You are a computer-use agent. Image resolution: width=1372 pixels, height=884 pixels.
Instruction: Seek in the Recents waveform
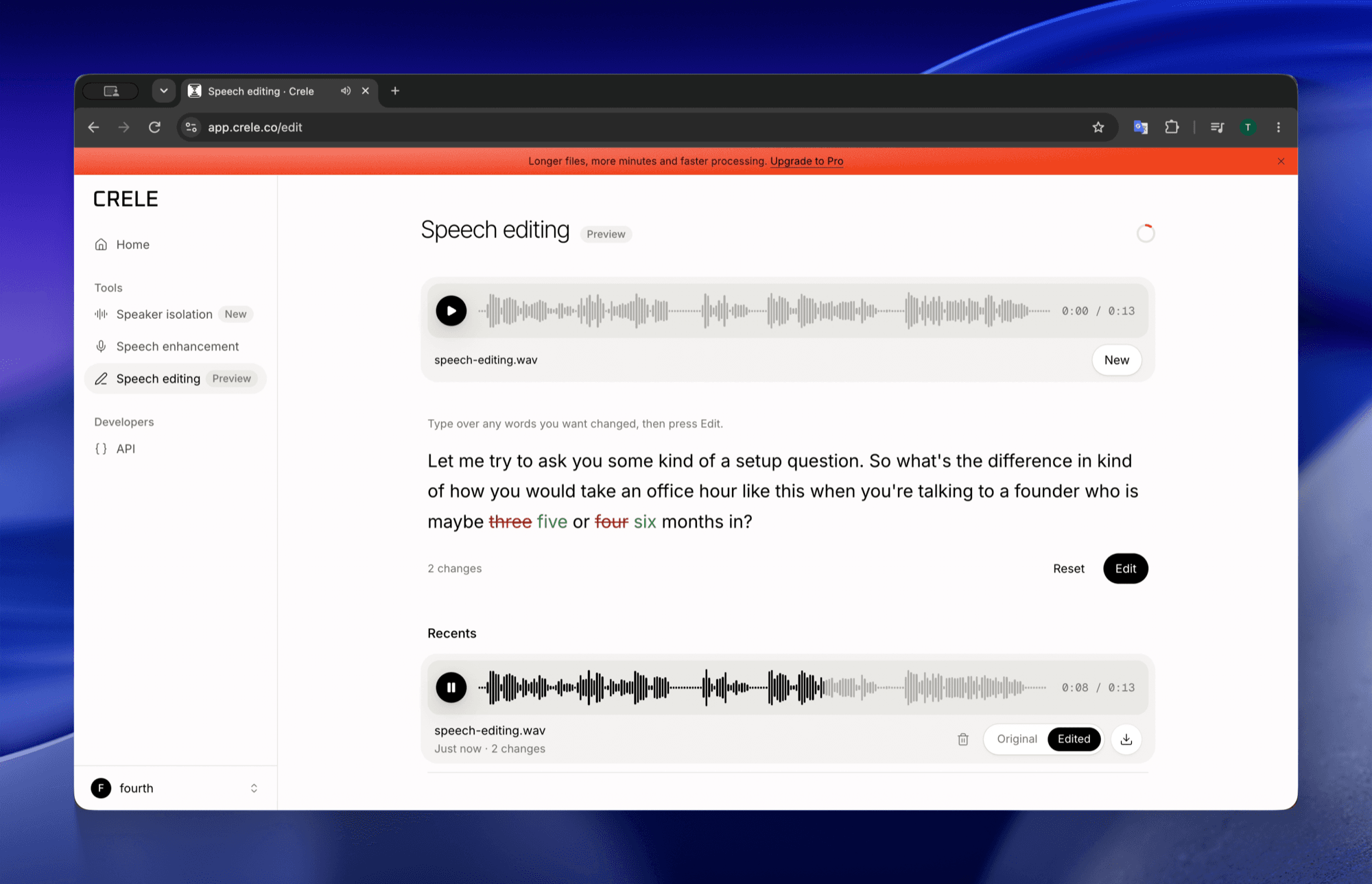coord(763,687)
